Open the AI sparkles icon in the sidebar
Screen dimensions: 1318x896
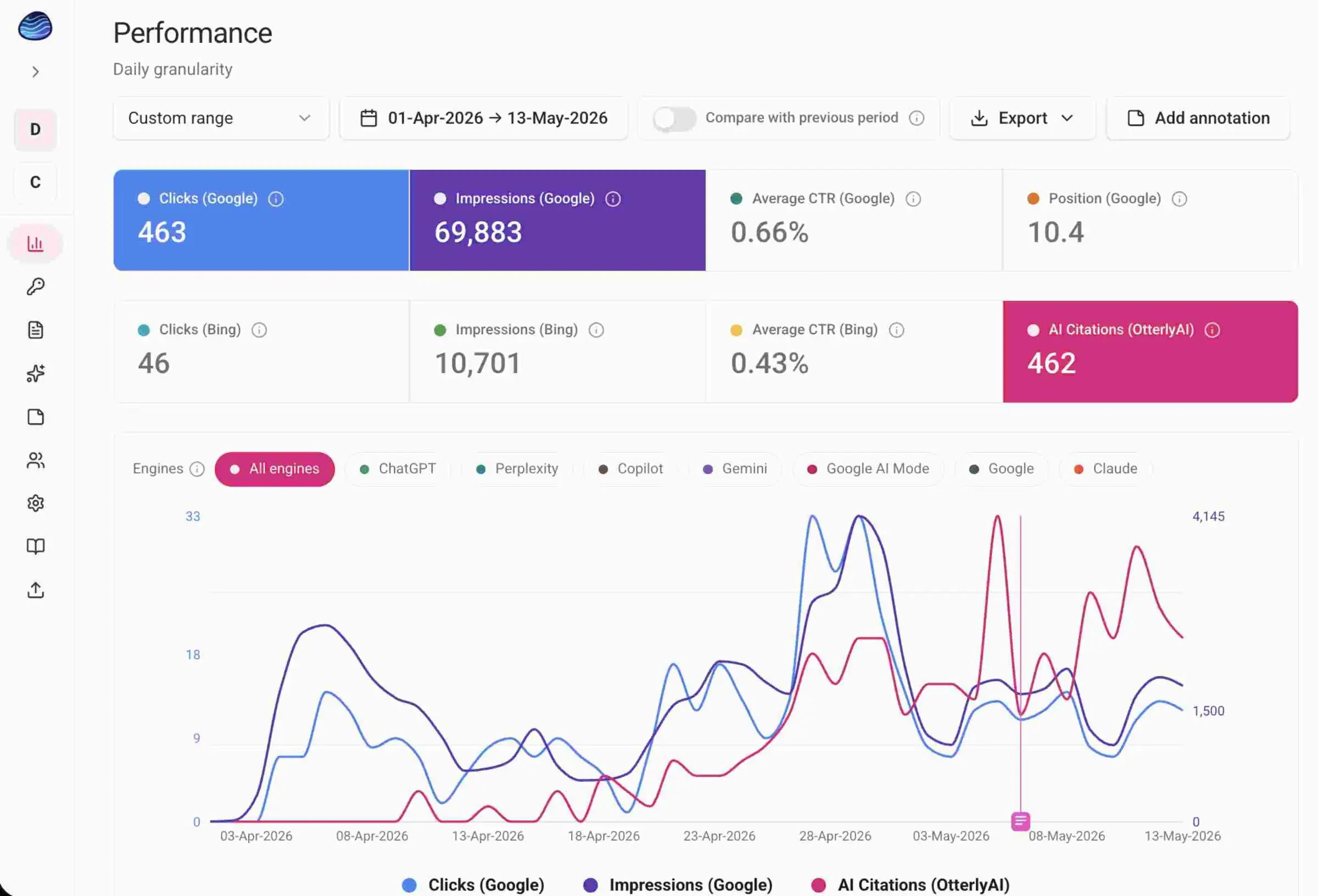click(36, 373)
